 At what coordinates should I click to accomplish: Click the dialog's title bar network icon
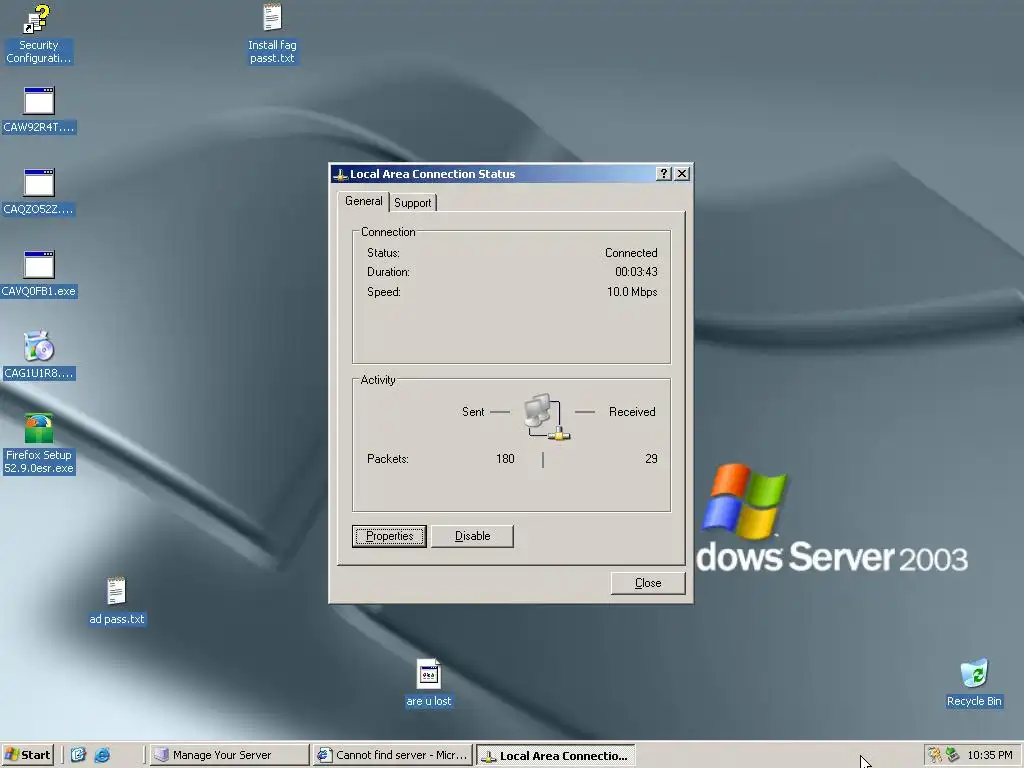click(340, 174)
